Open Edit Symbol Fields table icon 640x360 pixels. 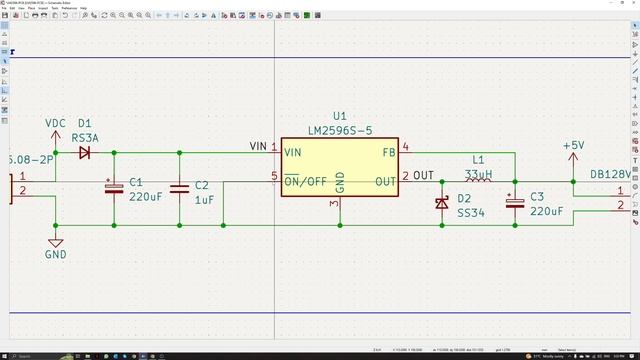tap(287, 15)
